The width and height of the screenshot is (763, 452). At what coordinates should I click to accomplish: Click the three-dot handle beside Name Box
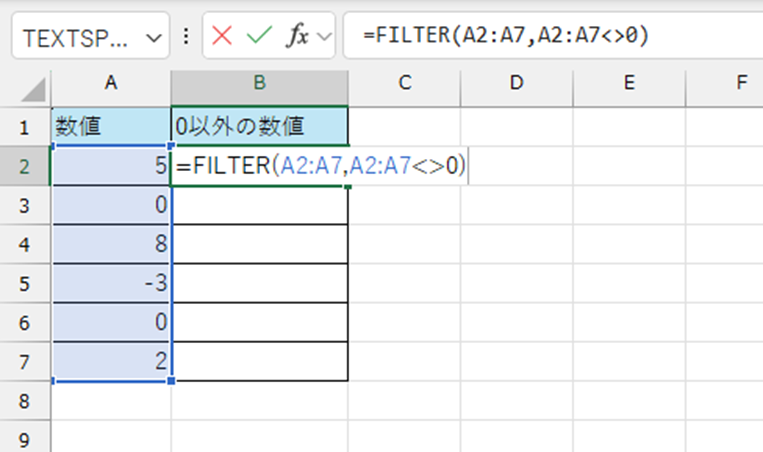186,38
